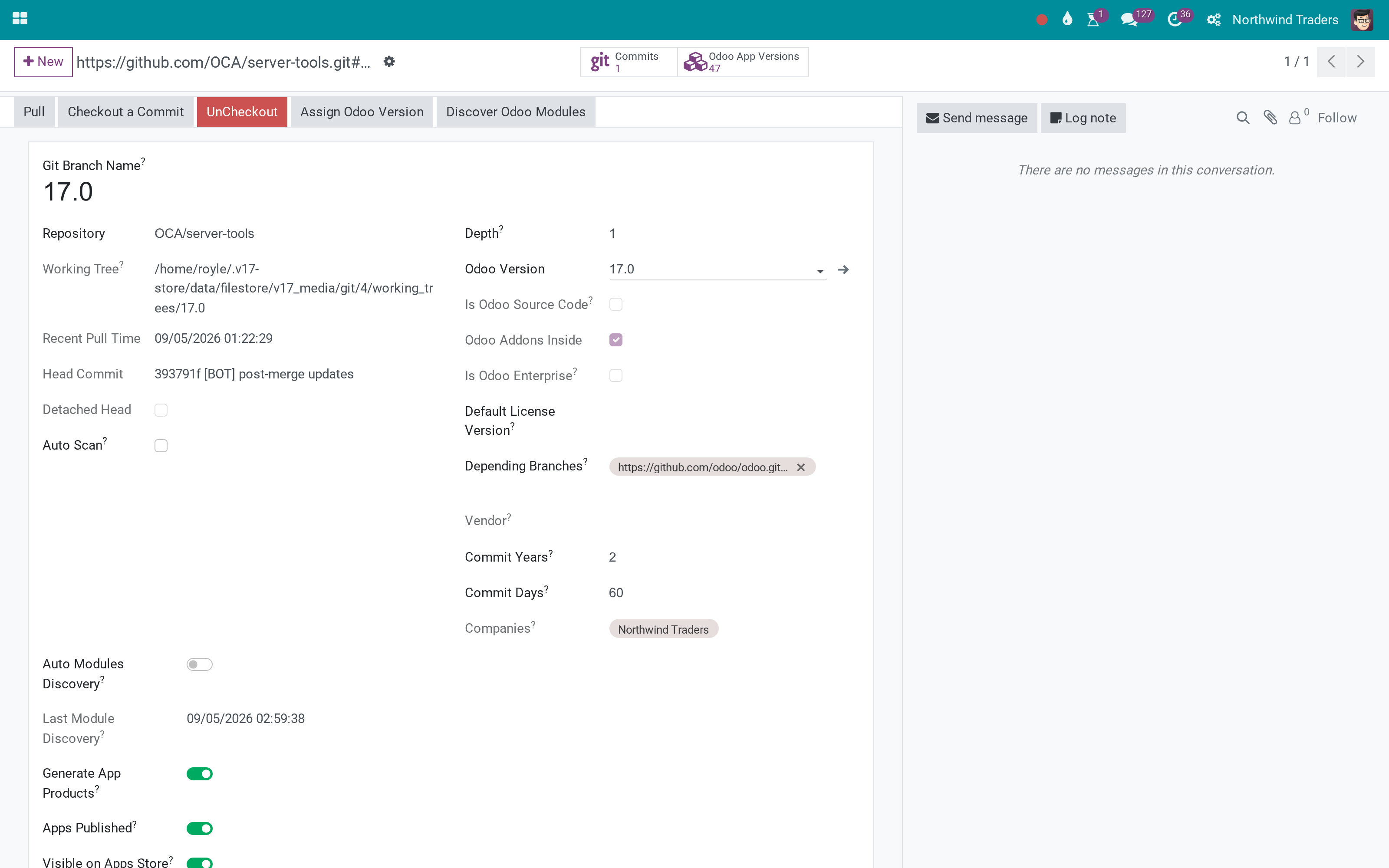The width and height of the screenshot is (1389, 868).
Task: Open the Commits stat button
Action: pos(629,62)
